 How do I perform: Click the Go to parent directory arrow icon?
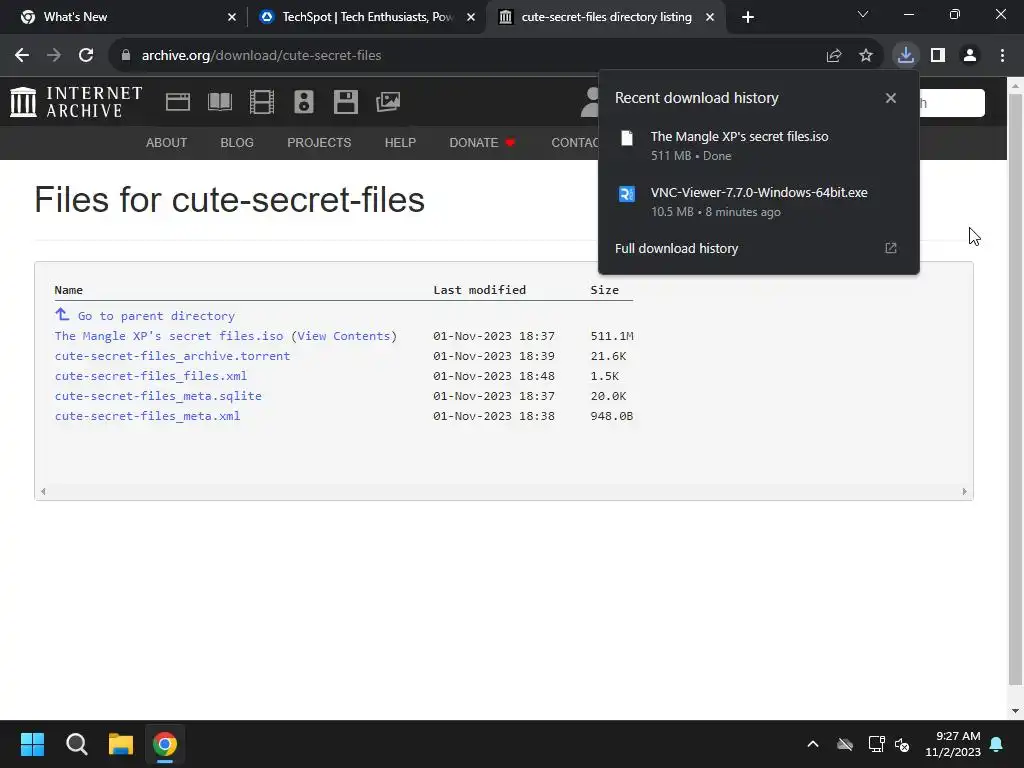(62, 314)
